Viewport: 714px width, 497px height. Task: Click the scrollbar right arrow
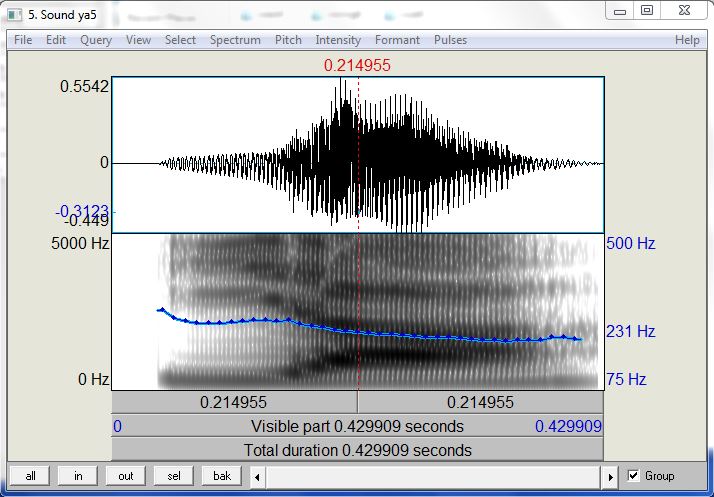pyautogui.click(x=610, y=477)
